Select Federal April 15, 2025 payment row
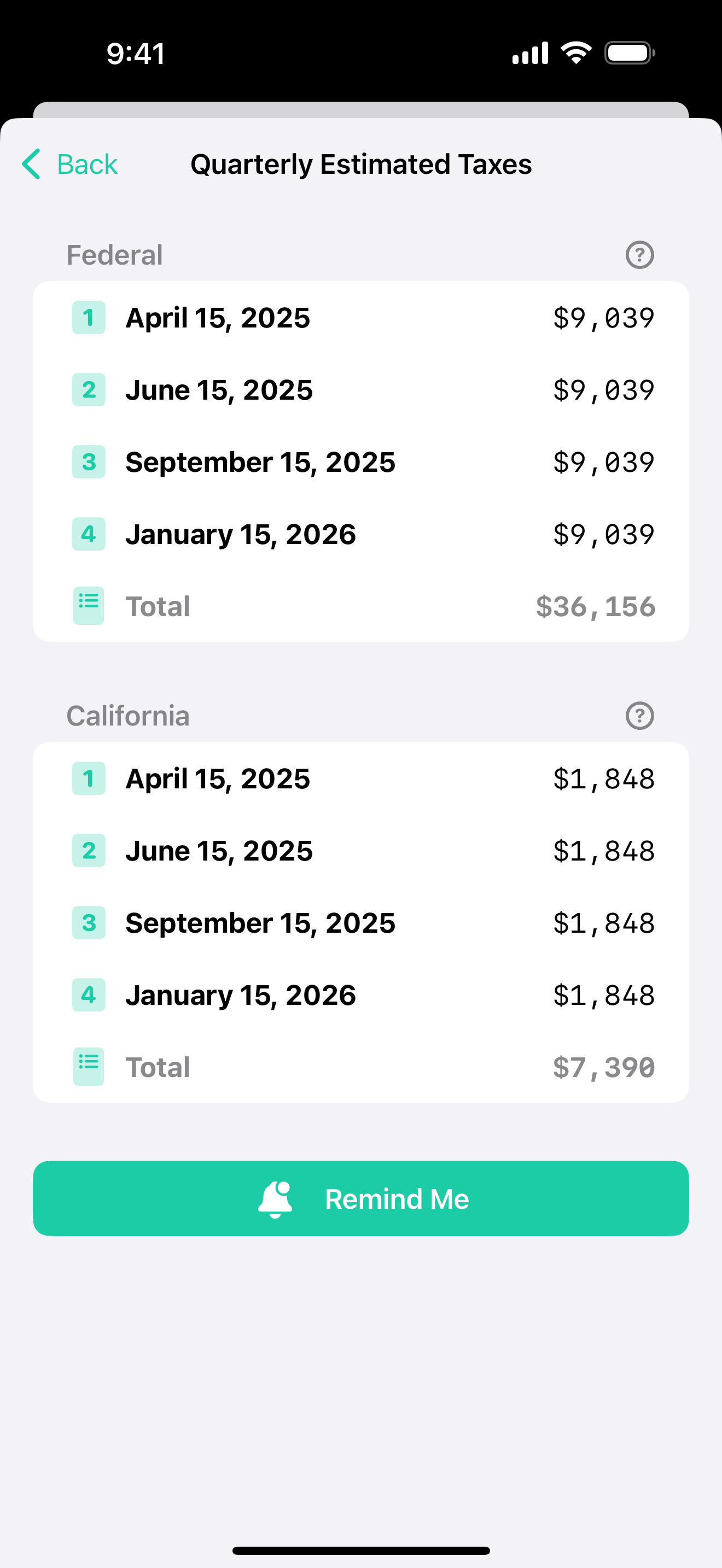The width and height of the screenshot is (722, 1568). coord(361,317)
